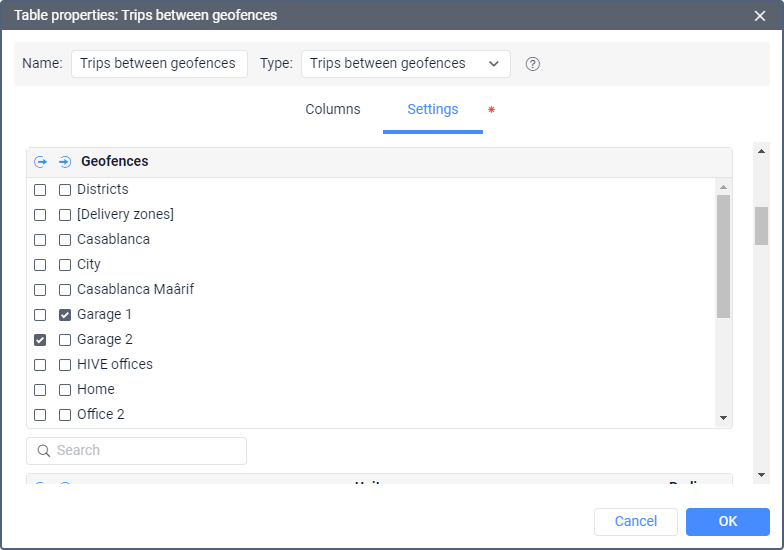The width and height of the screenshot is (784, 550).
Task: Click the geofence list scroll-up arrow
Action: (x=723, y=187)
